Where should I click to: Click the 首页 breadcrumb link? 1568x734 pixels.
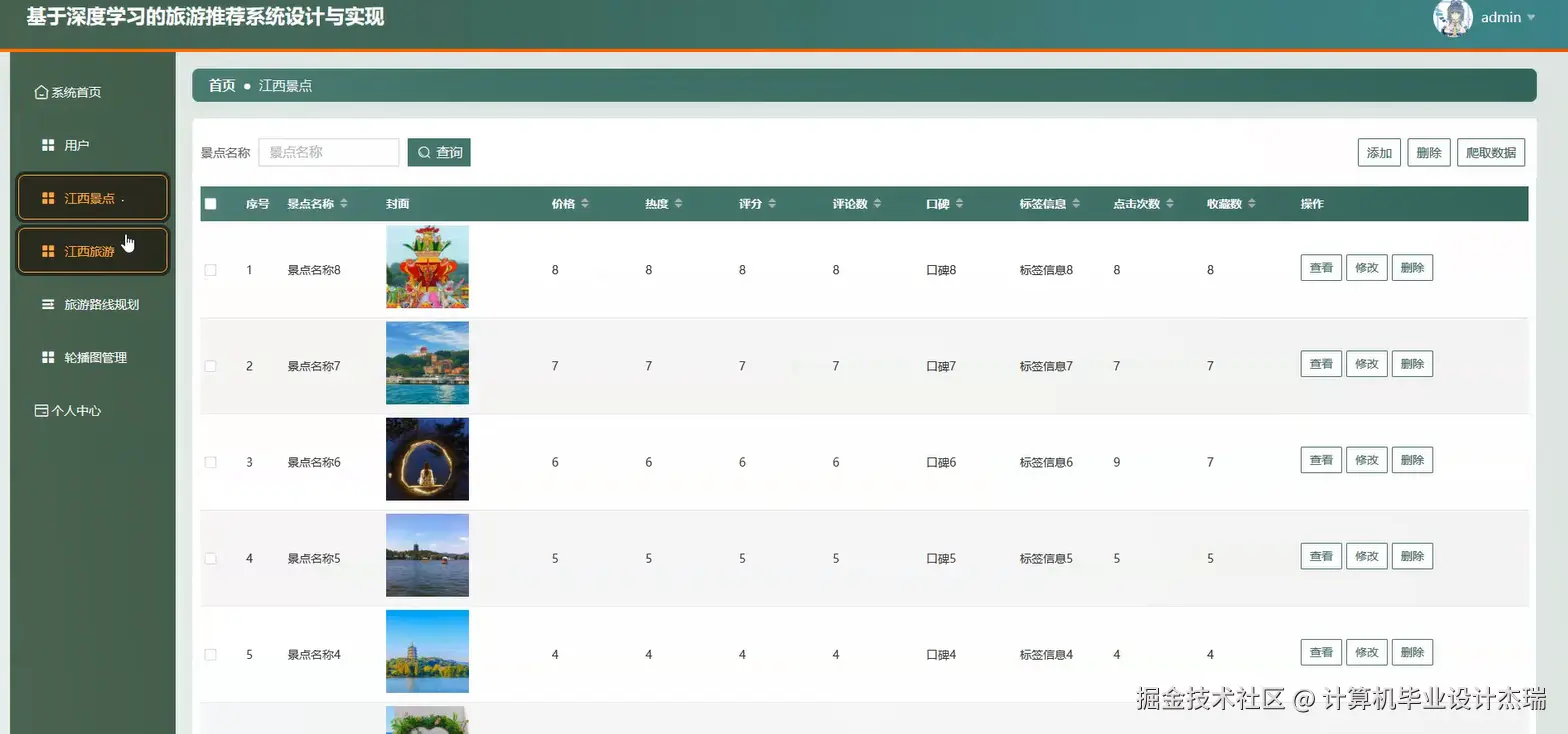tap(222, 86)
